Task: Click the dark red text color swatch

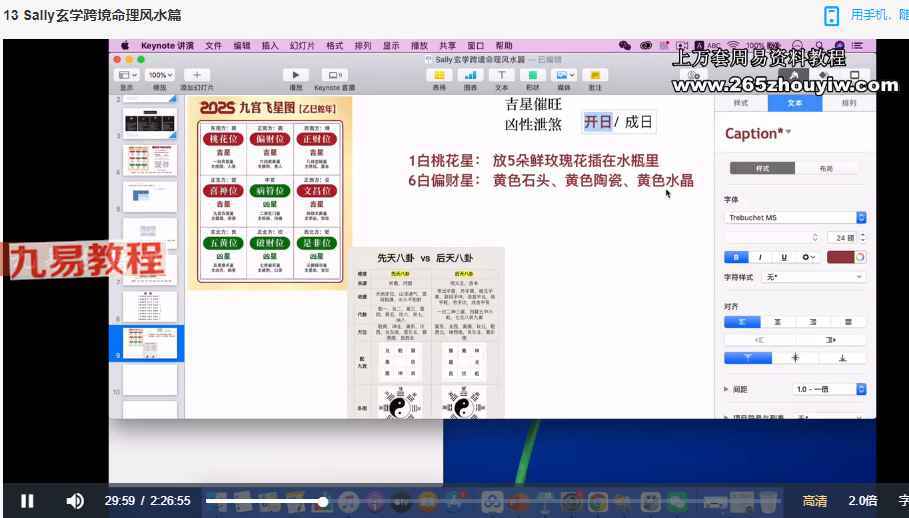Action: [841, 257]
